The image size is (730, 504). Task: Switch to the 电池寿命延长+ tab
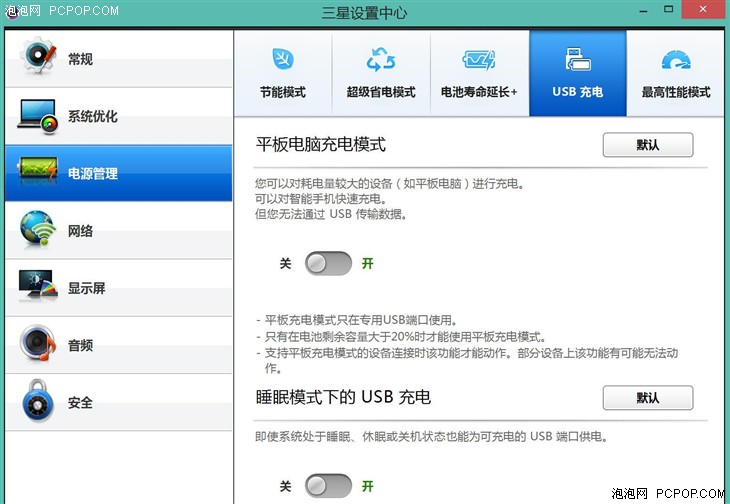pyautogui.click(x=480, y=73)
